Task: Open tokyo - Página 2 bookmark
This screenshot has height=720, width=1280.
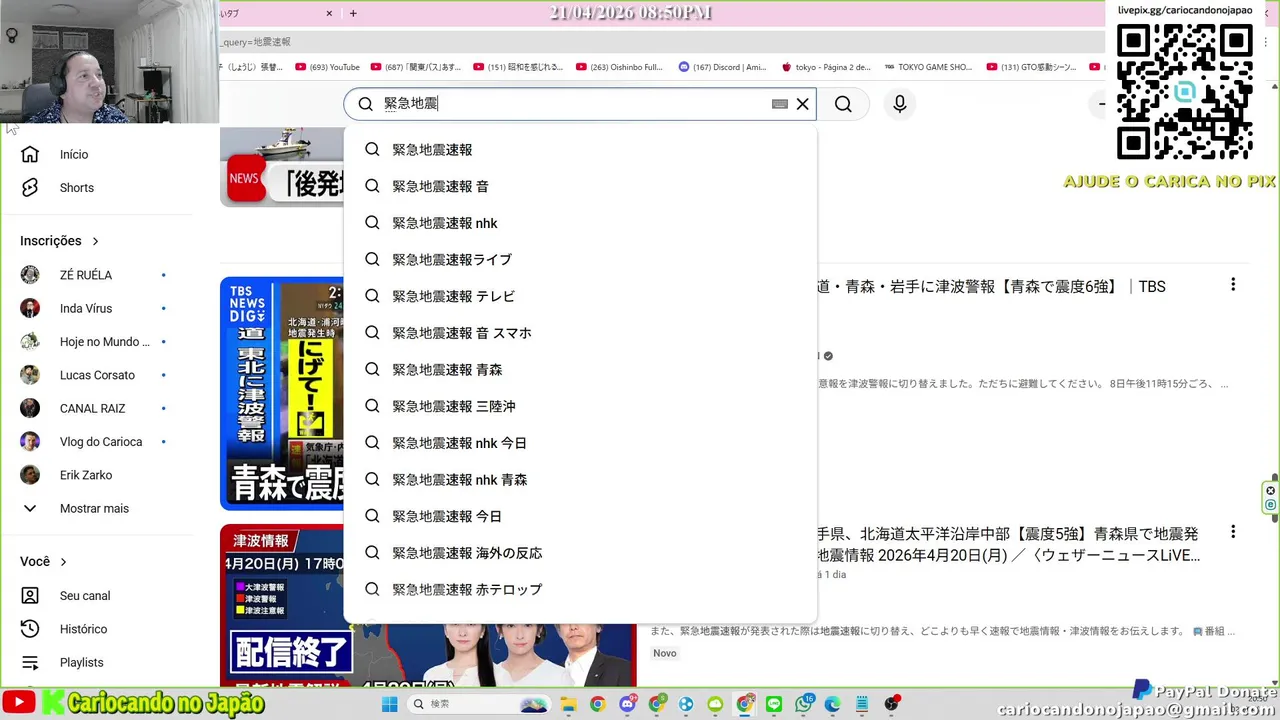Action: pyautogui.click(x=825, y=67)
